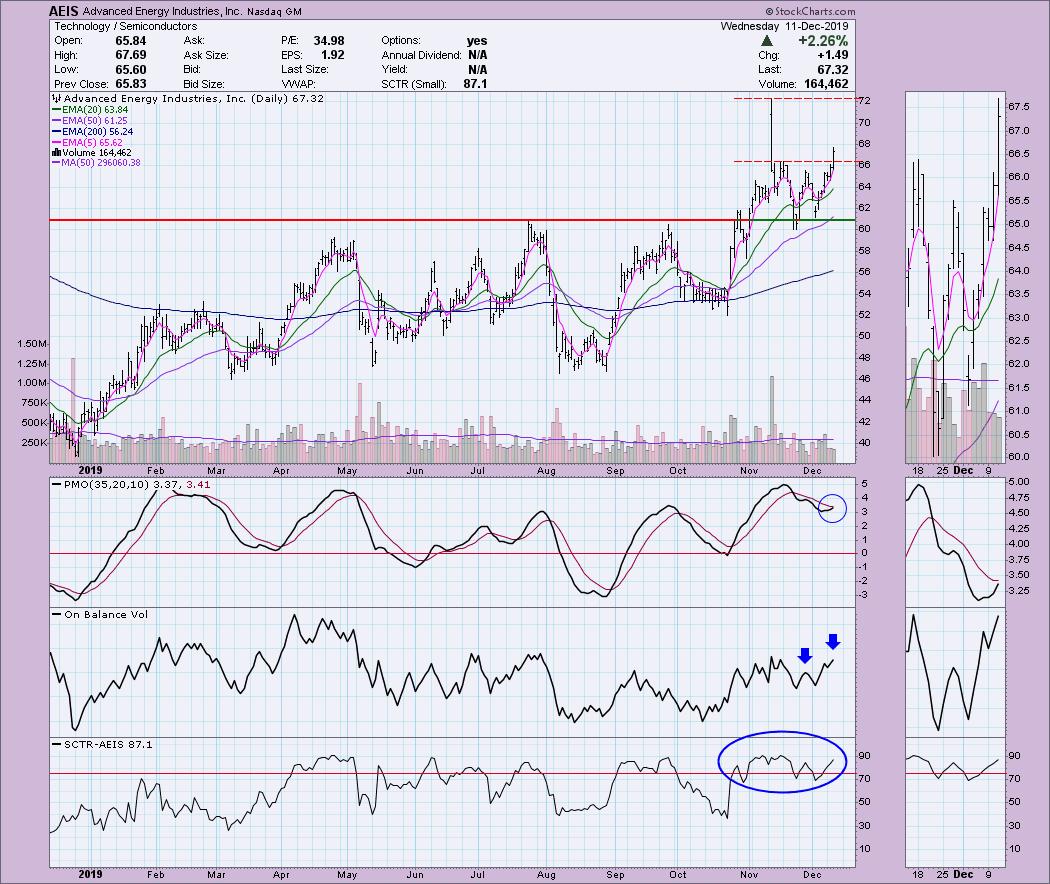
Task: Select the Open value 65.84
Action: coord(131,41)
